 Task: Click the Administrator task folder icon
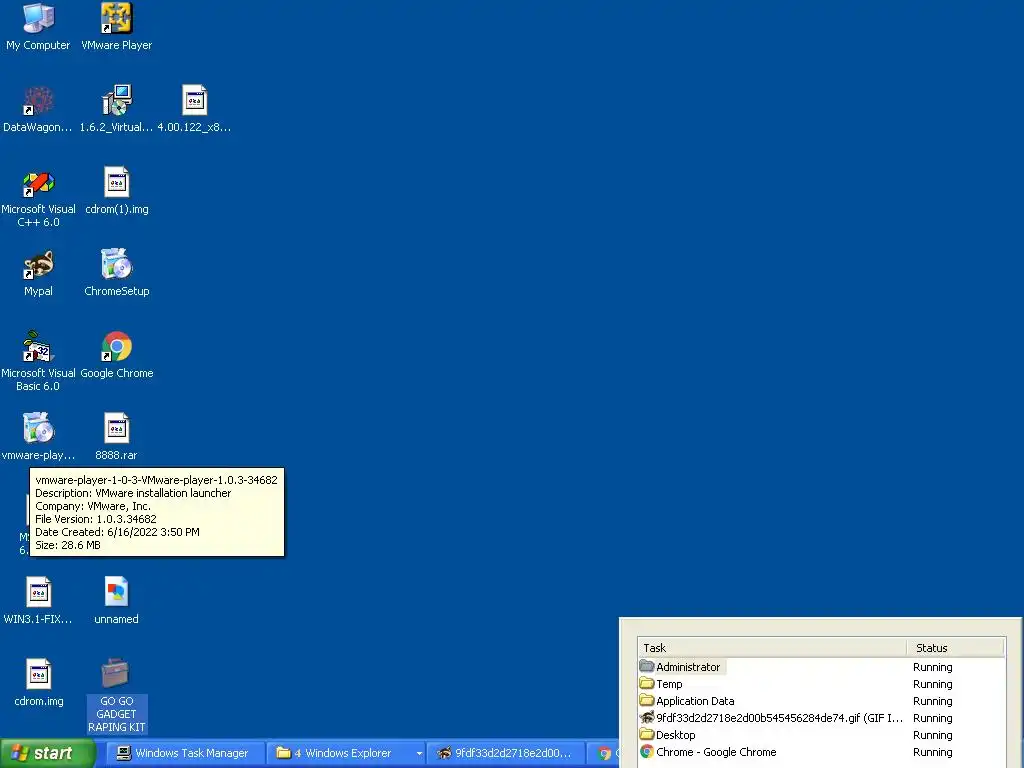point(647,666)
